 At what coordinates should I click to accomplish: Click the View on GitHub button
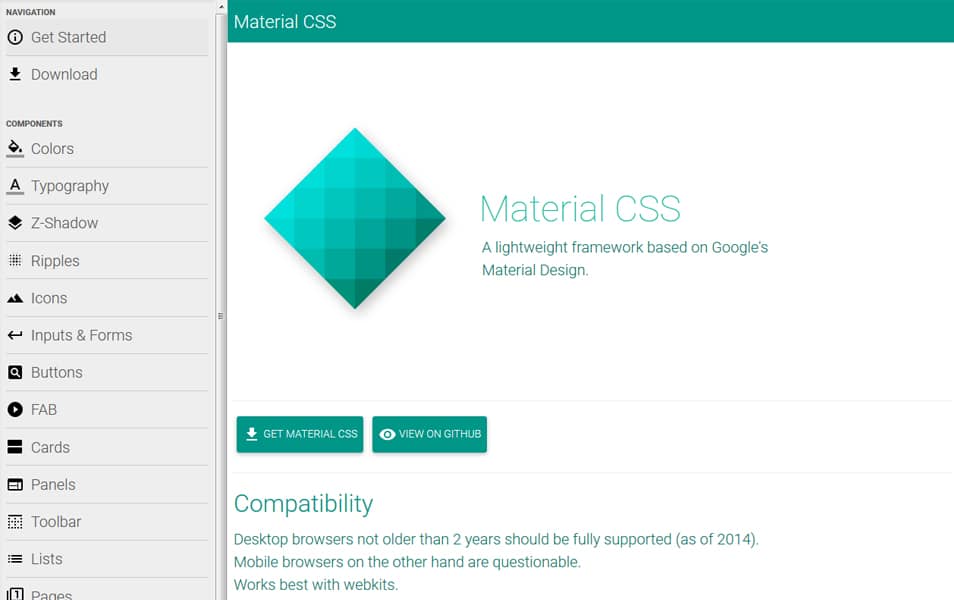tap(430, 434)
